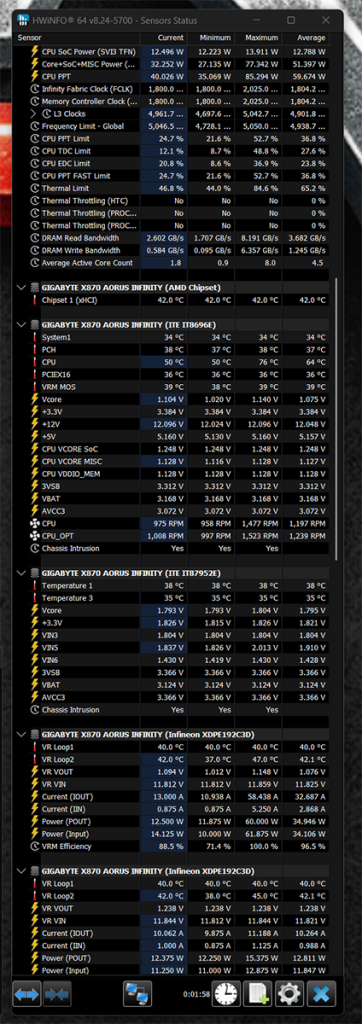Open sensor settings gear icon
The image size is (362, 1024).
[288, 995]
